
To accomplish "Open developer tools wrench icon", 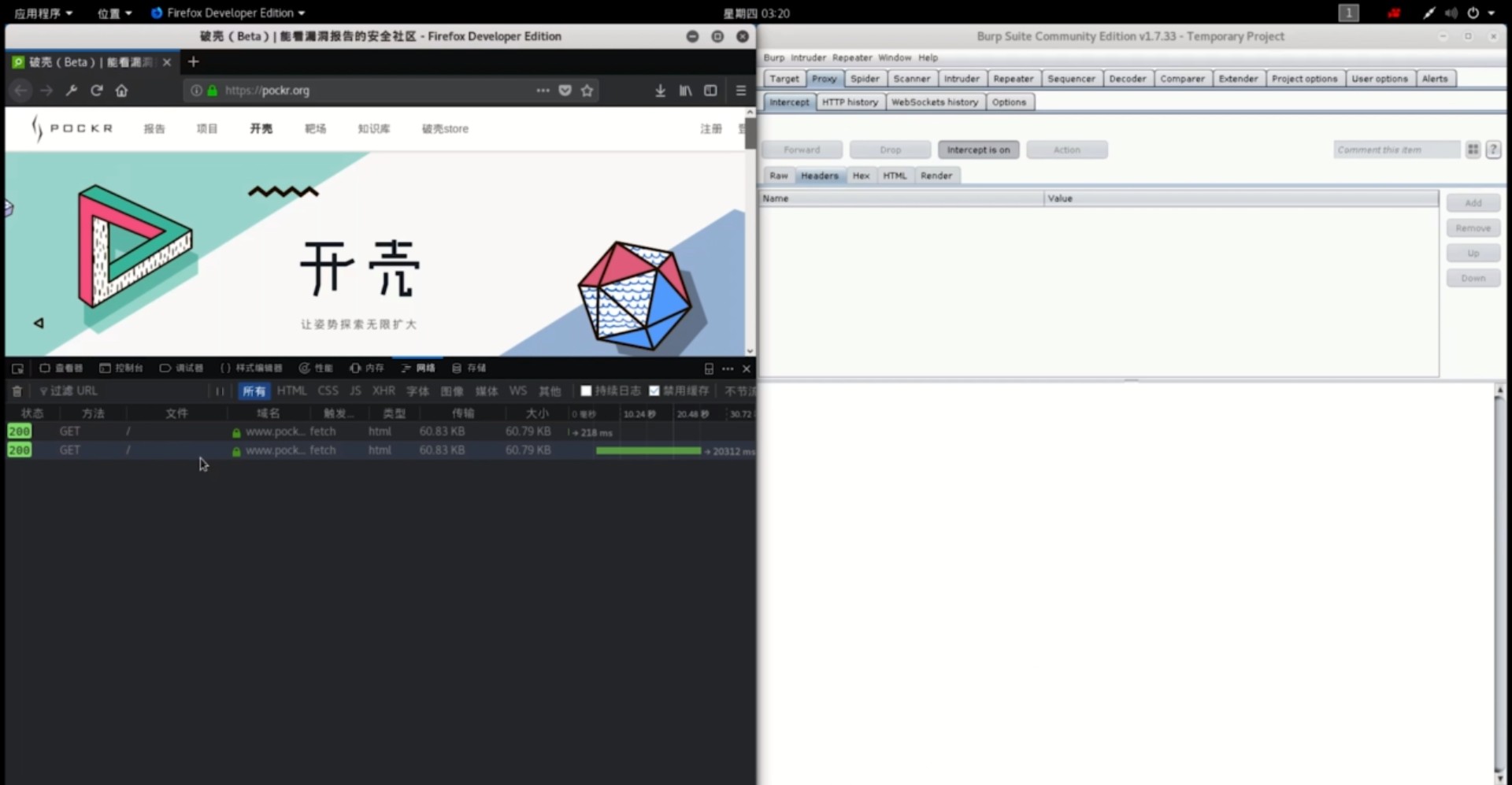I will tap(72, 91).
